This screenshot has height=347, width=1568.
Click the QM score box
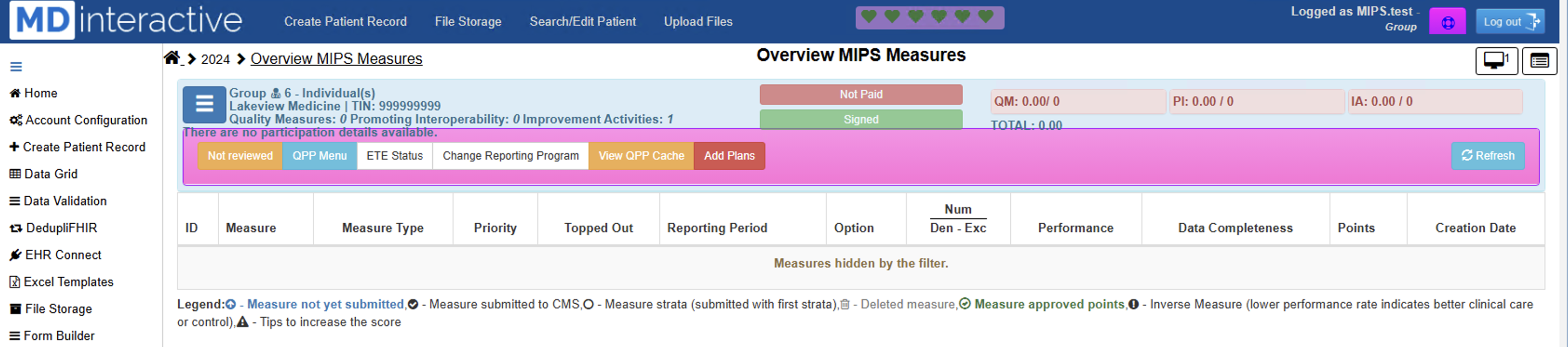tap(1077, 101)
